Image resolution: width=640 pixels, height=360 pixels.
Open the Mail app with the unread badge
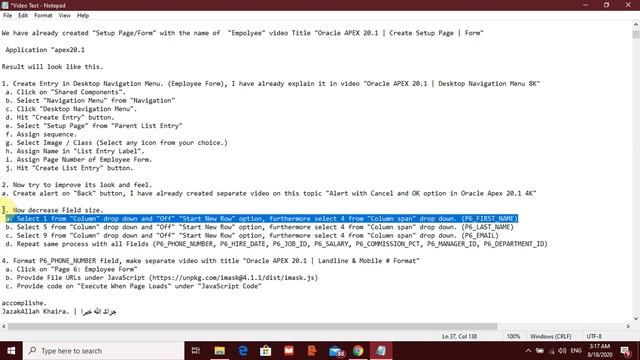tap(336, 351)
